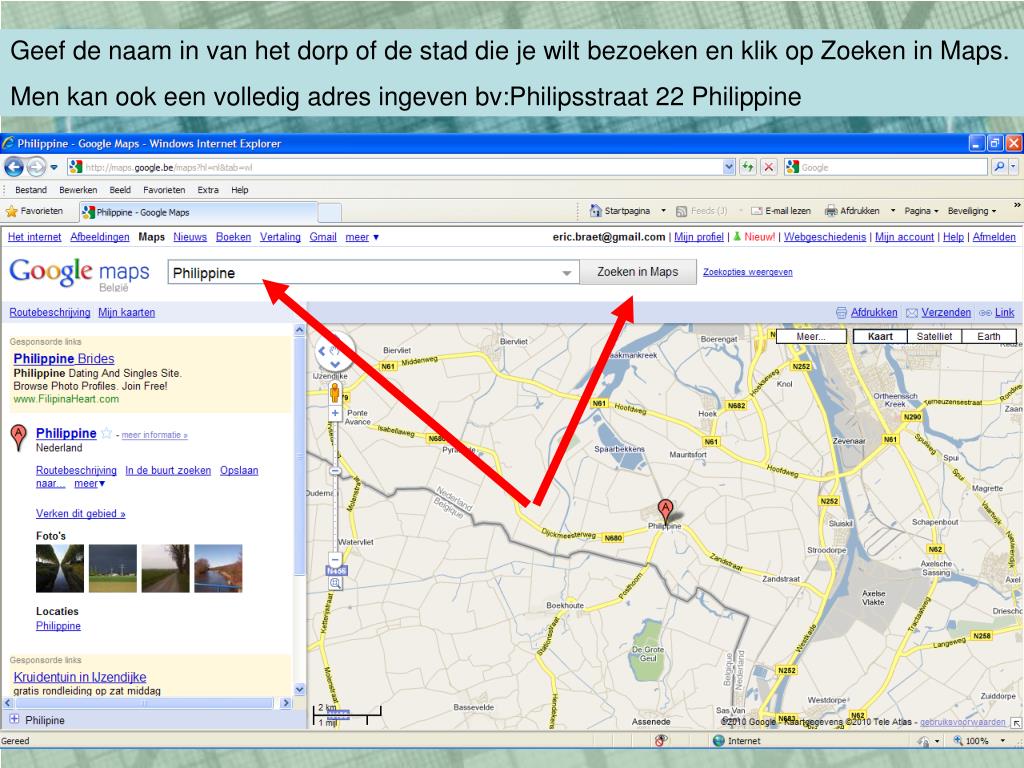1024x768 pixels.
Task: Click the zoom slider track
Action: point(335,487)
